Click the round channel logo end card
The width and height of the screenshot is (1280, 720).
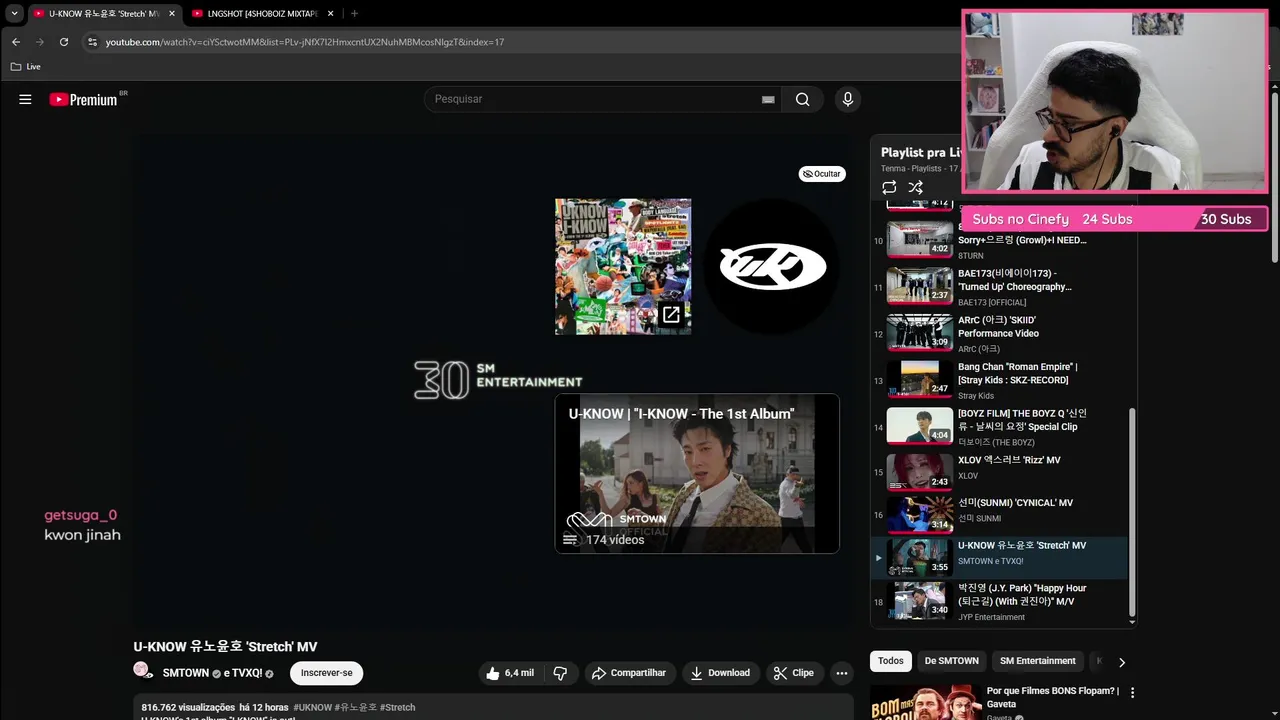[x=773, y=266]
